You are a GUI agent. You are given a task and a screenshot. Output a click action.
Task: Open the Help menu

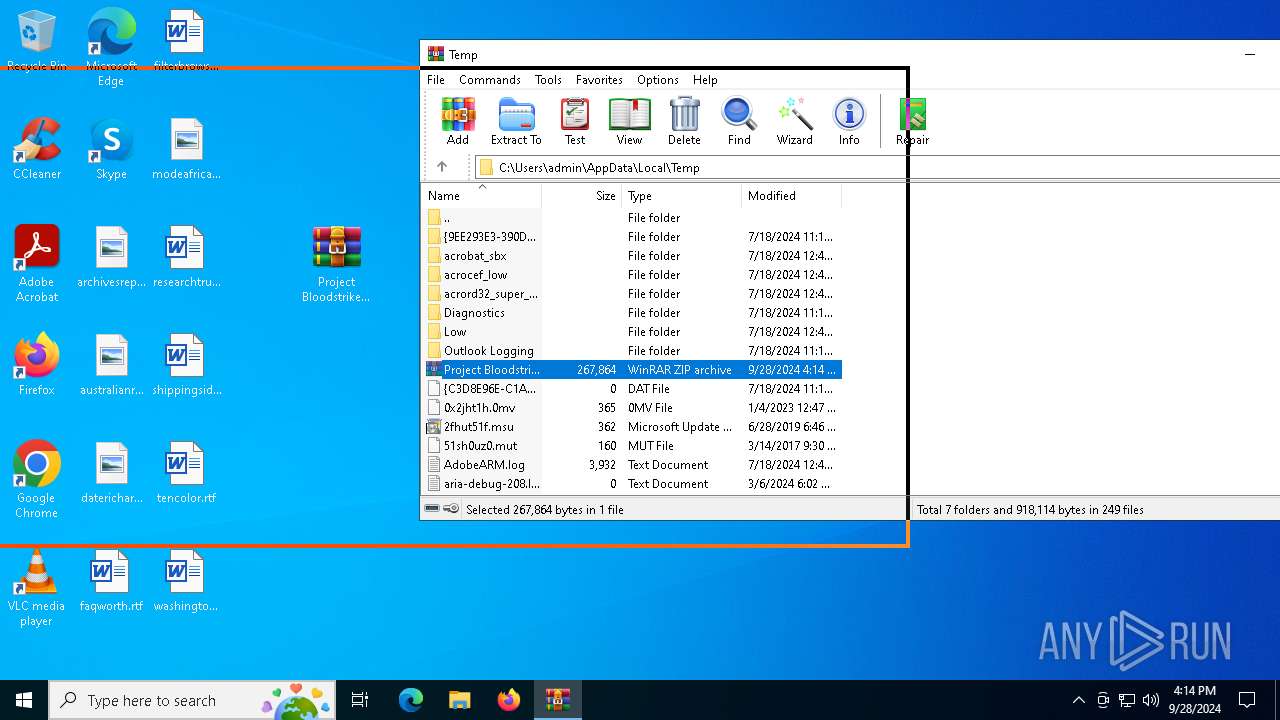[705, 80]
